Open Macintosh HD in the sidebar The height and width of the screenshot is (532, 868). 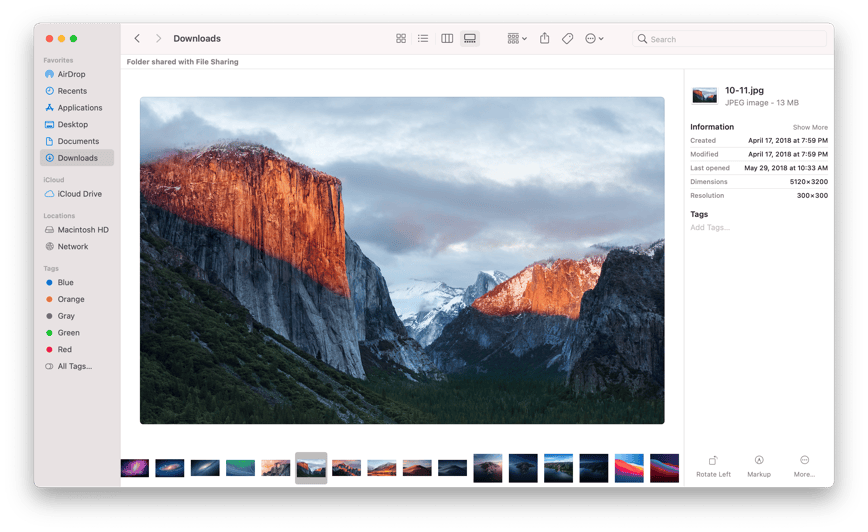(77, 230)
